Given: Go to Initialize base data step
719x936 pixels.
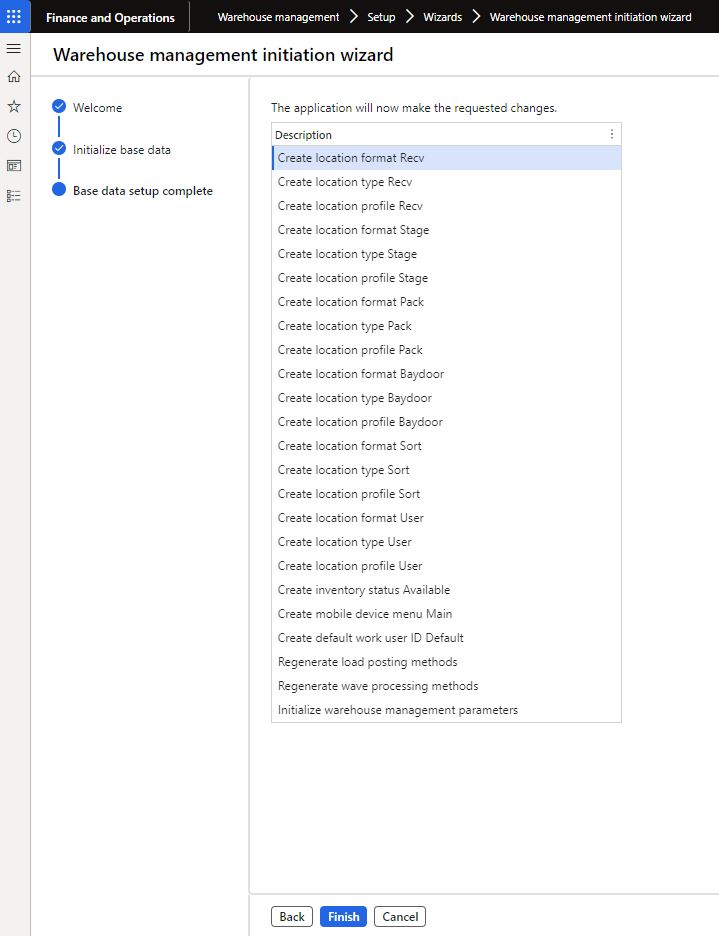Looking at the screenshot, I should [x=121, y=150].
